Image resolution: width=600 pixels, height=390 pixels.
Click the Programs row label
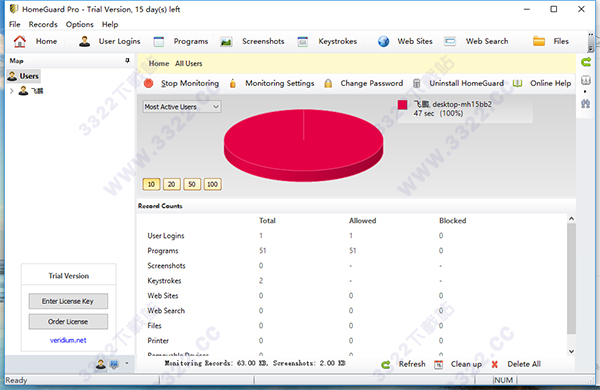(163, 251)
